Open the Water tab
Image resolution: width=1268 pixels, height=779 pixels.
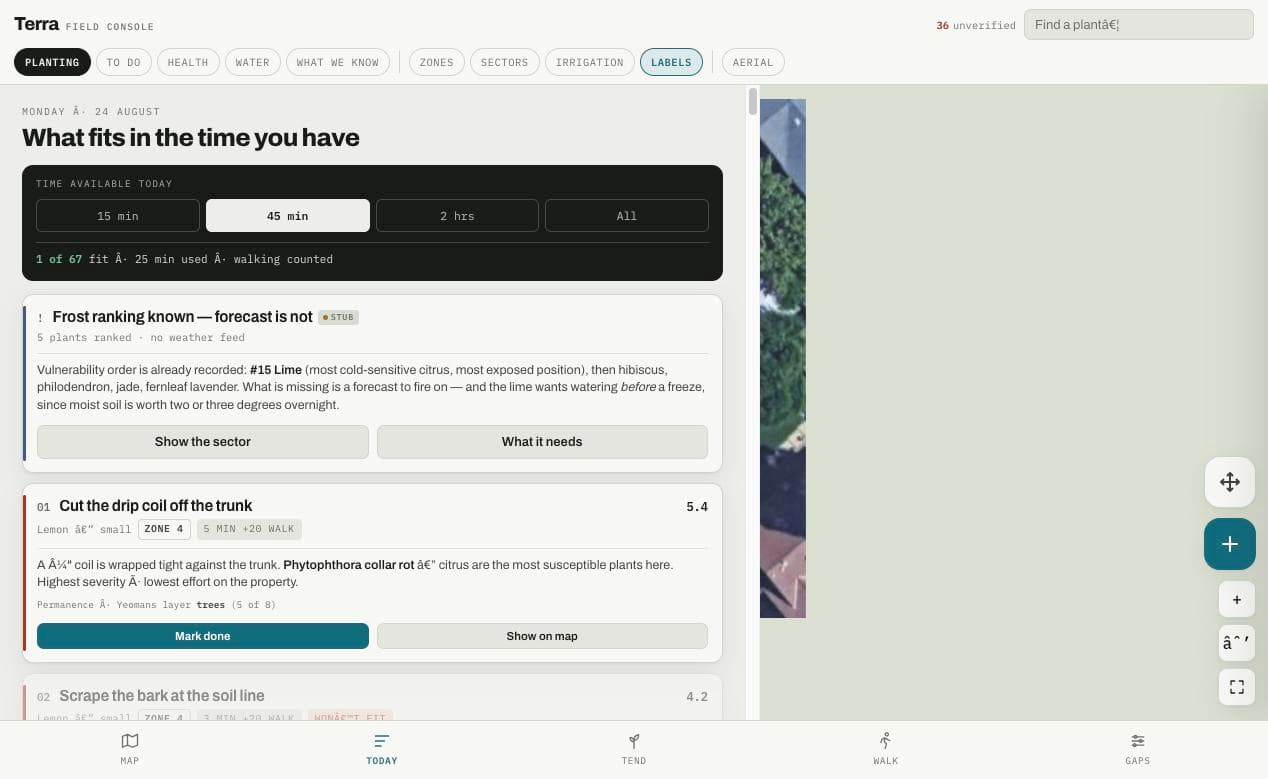click(x=252, y=62)
